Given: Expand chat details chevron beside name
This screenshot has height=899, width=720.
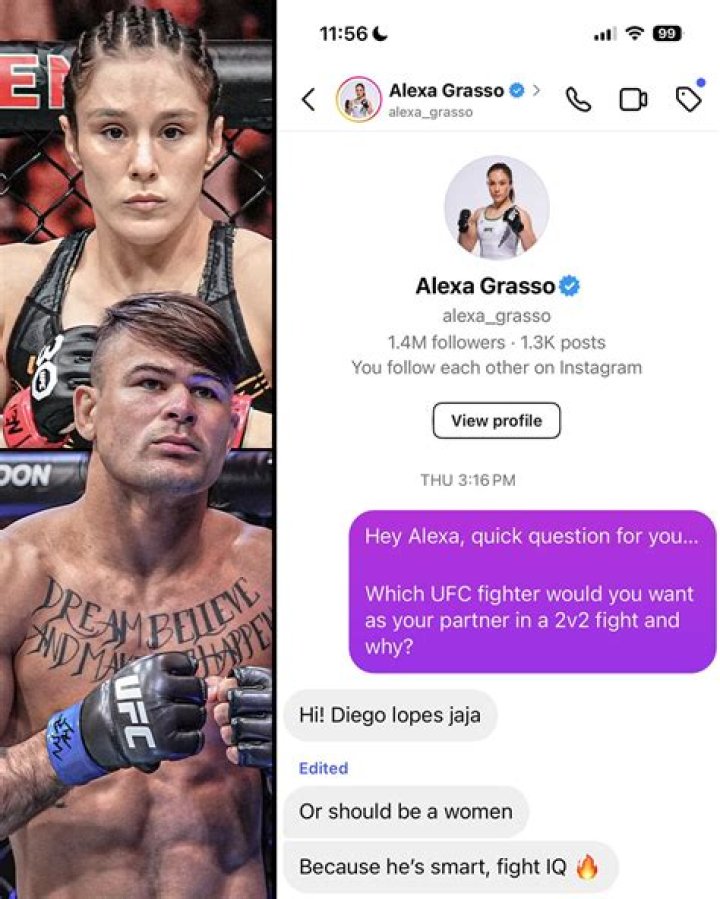Looking at the screenshot, I should click(536, 90).
